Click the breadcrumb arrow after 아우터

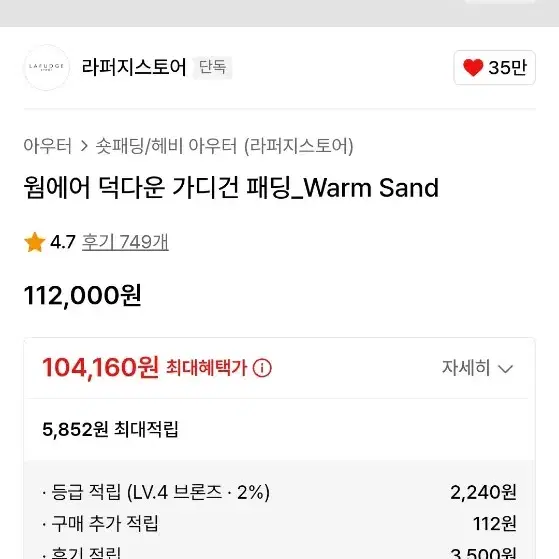84,146
